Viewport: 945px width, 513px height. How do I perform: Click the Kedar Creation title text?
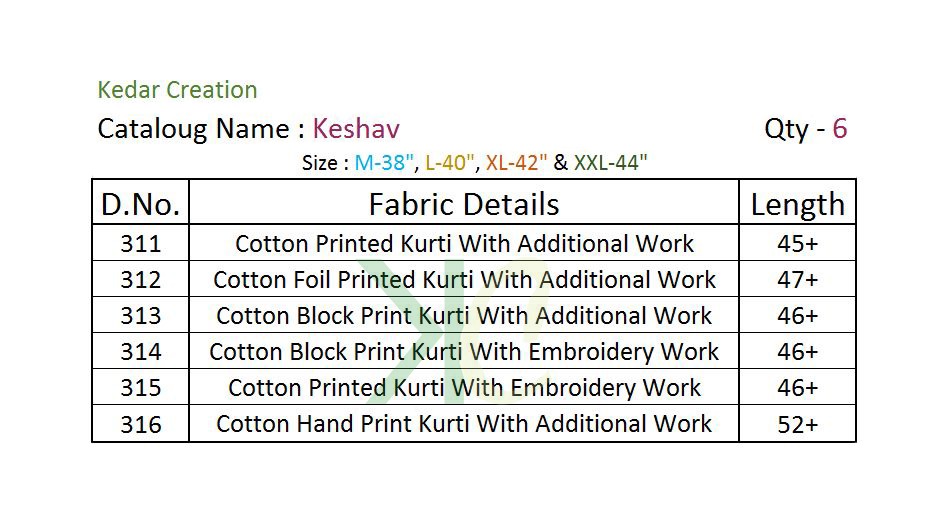pos(177,90)
